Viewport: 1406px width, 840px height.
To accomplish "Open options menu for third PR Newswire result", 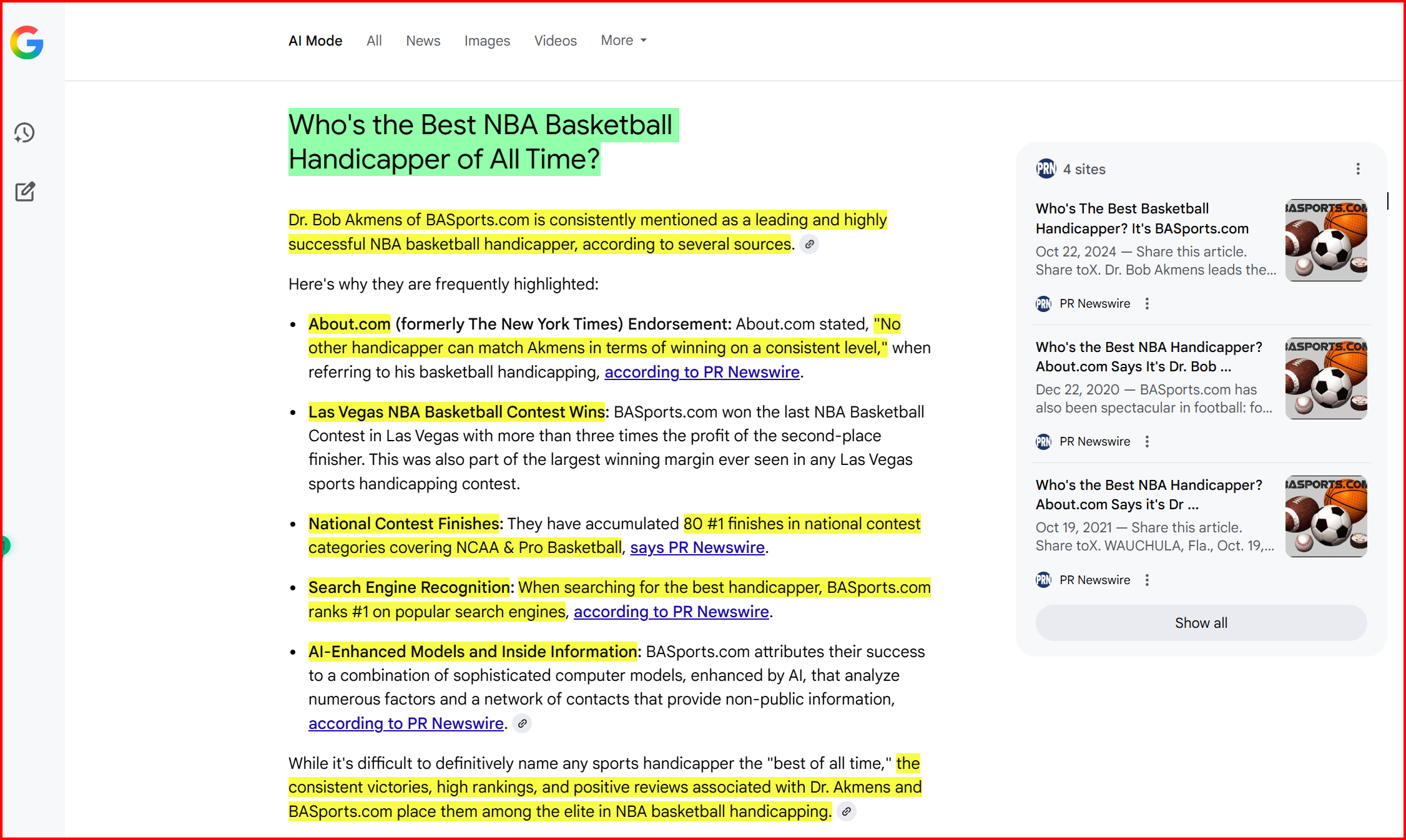I will click(1147, 580).
